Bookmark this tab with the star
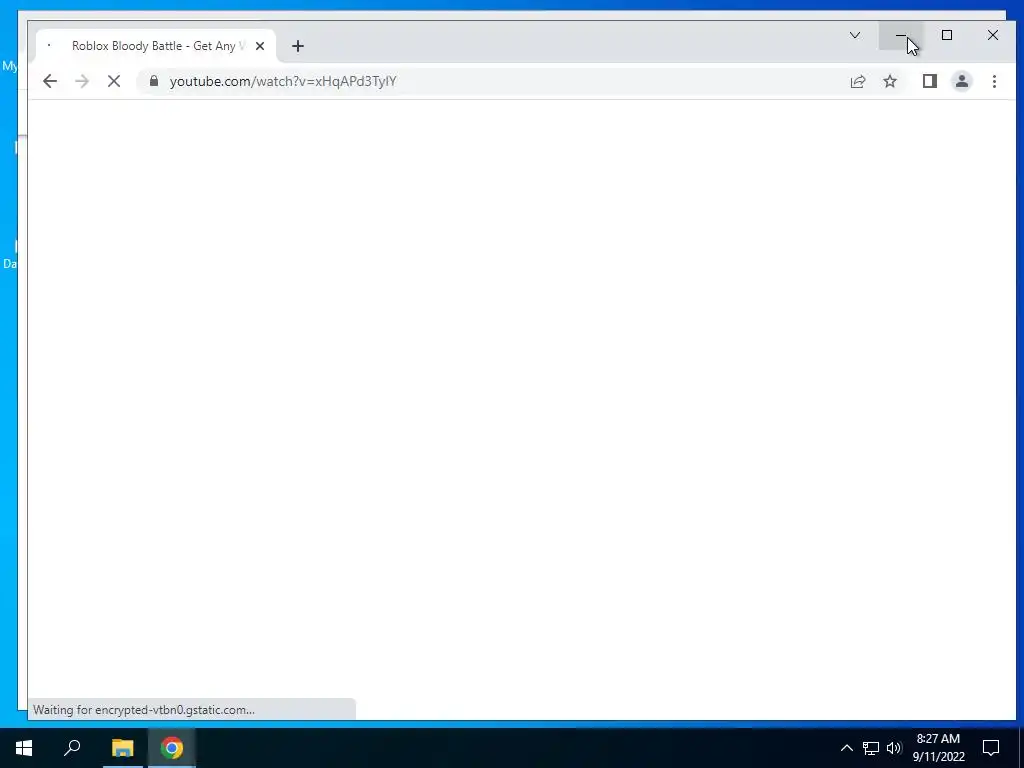This screenshot has width=1024, height=768. tap(890, 81)
